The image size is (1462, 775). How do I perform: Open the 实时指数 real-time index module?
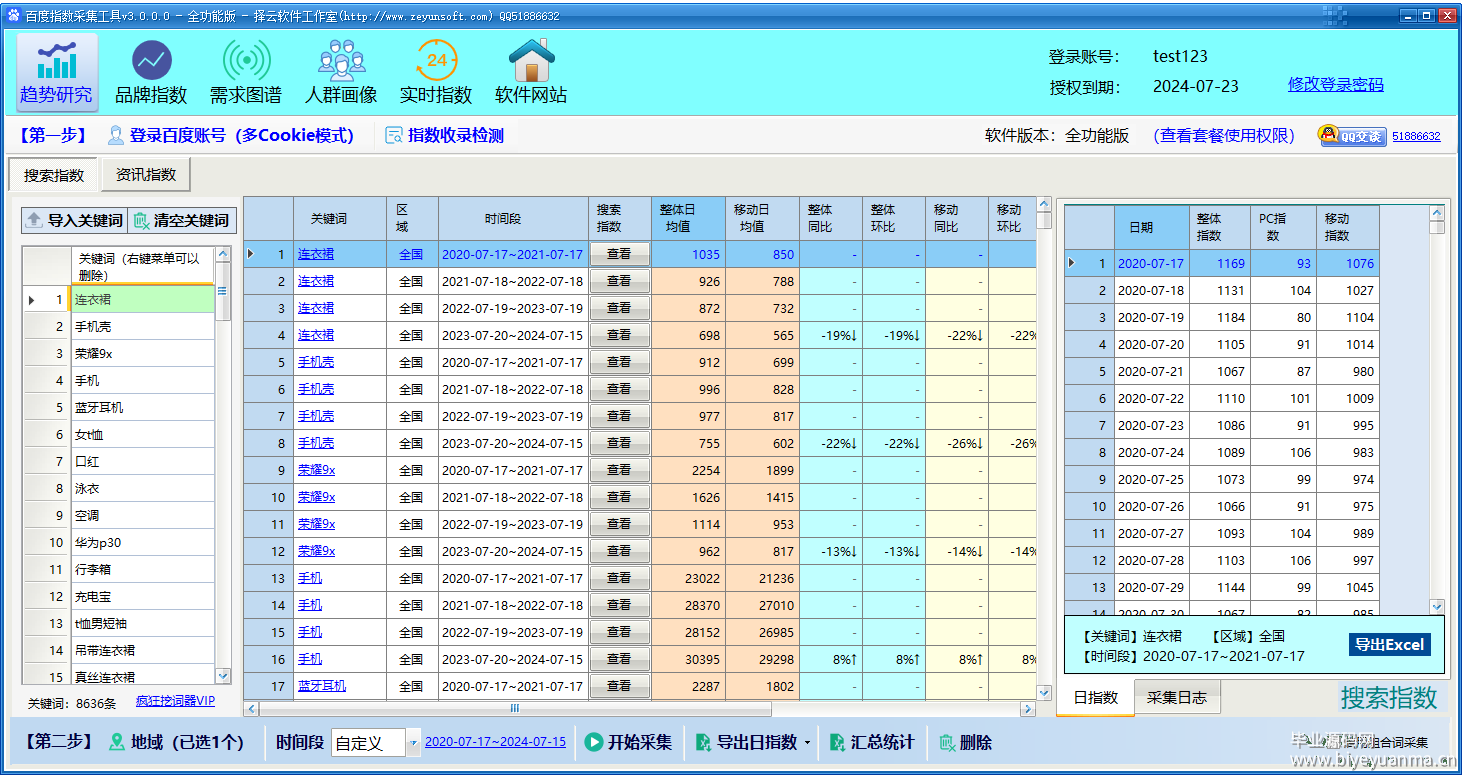[x=436, y=72]
